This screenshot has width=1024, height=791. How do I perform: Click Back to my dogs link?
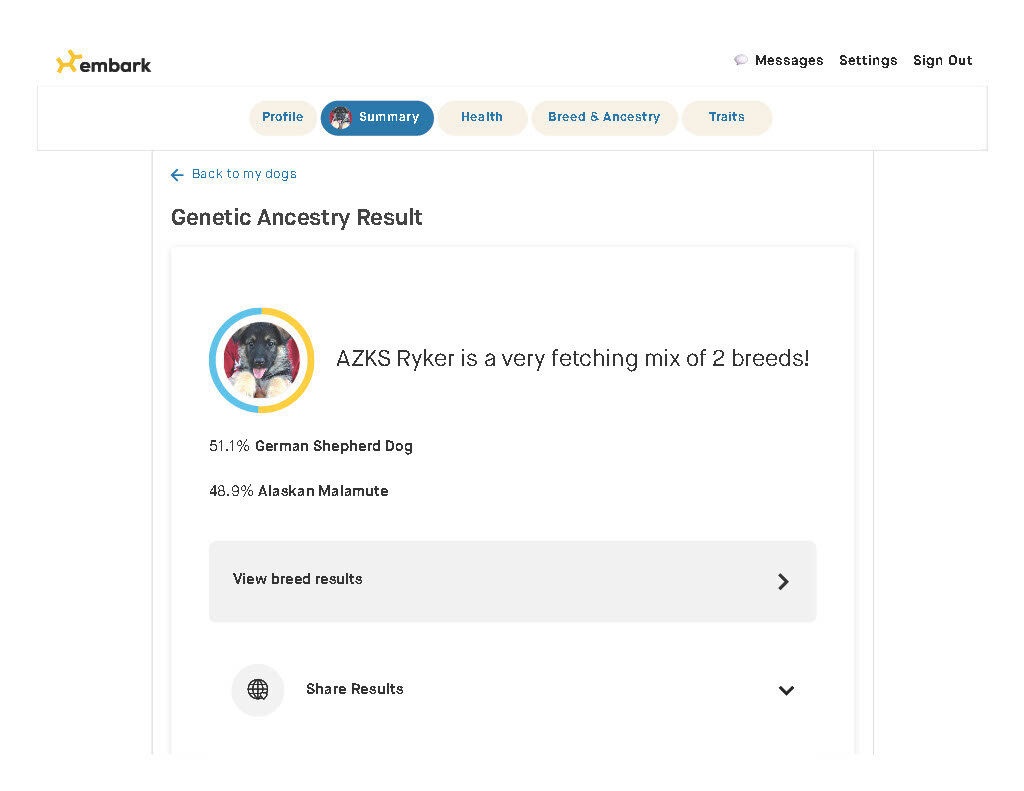point(244,174)
